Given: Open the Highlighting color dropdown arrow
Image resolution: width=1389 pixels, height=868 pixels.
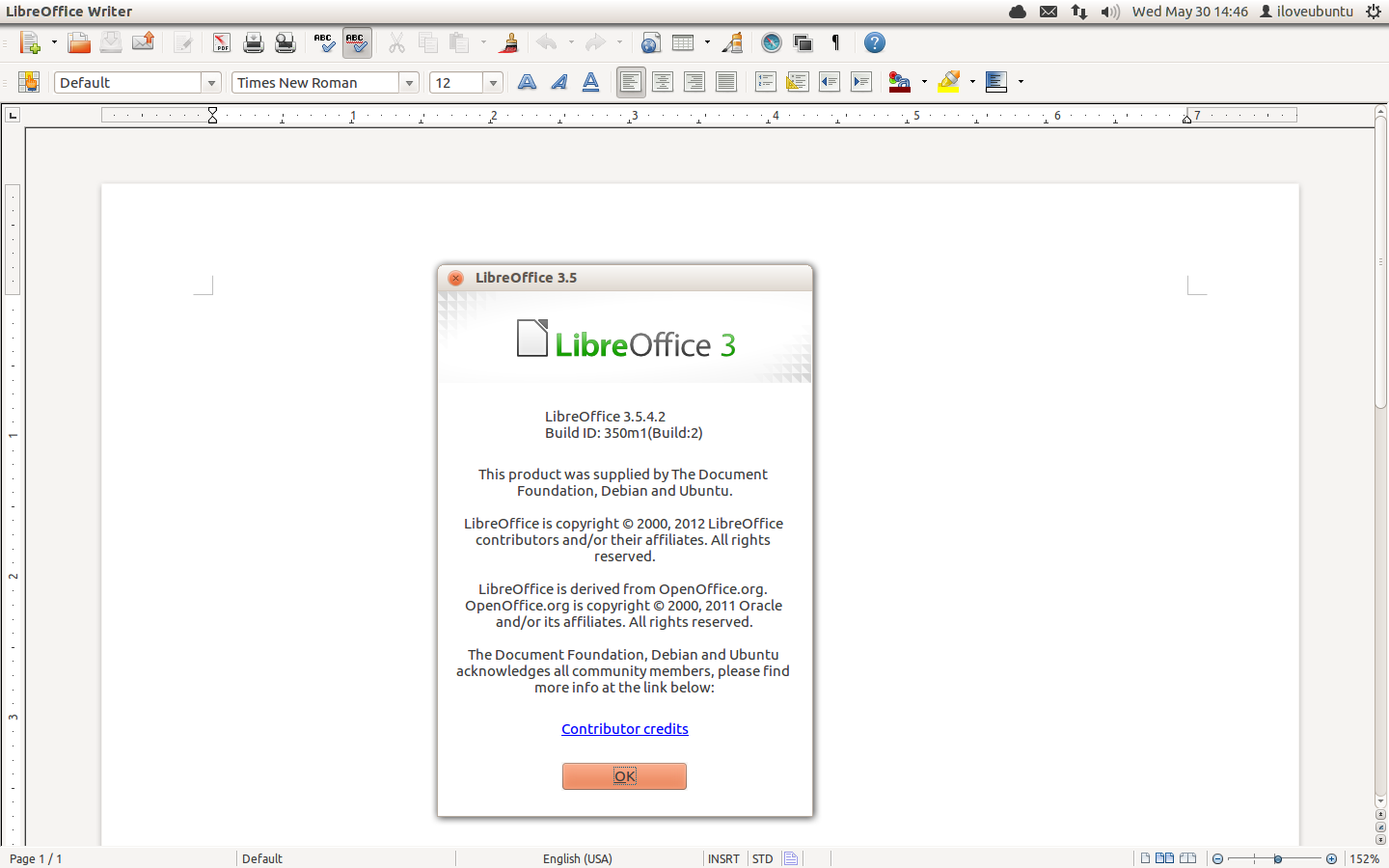Looking at the screenshot, I should (972, 82).
